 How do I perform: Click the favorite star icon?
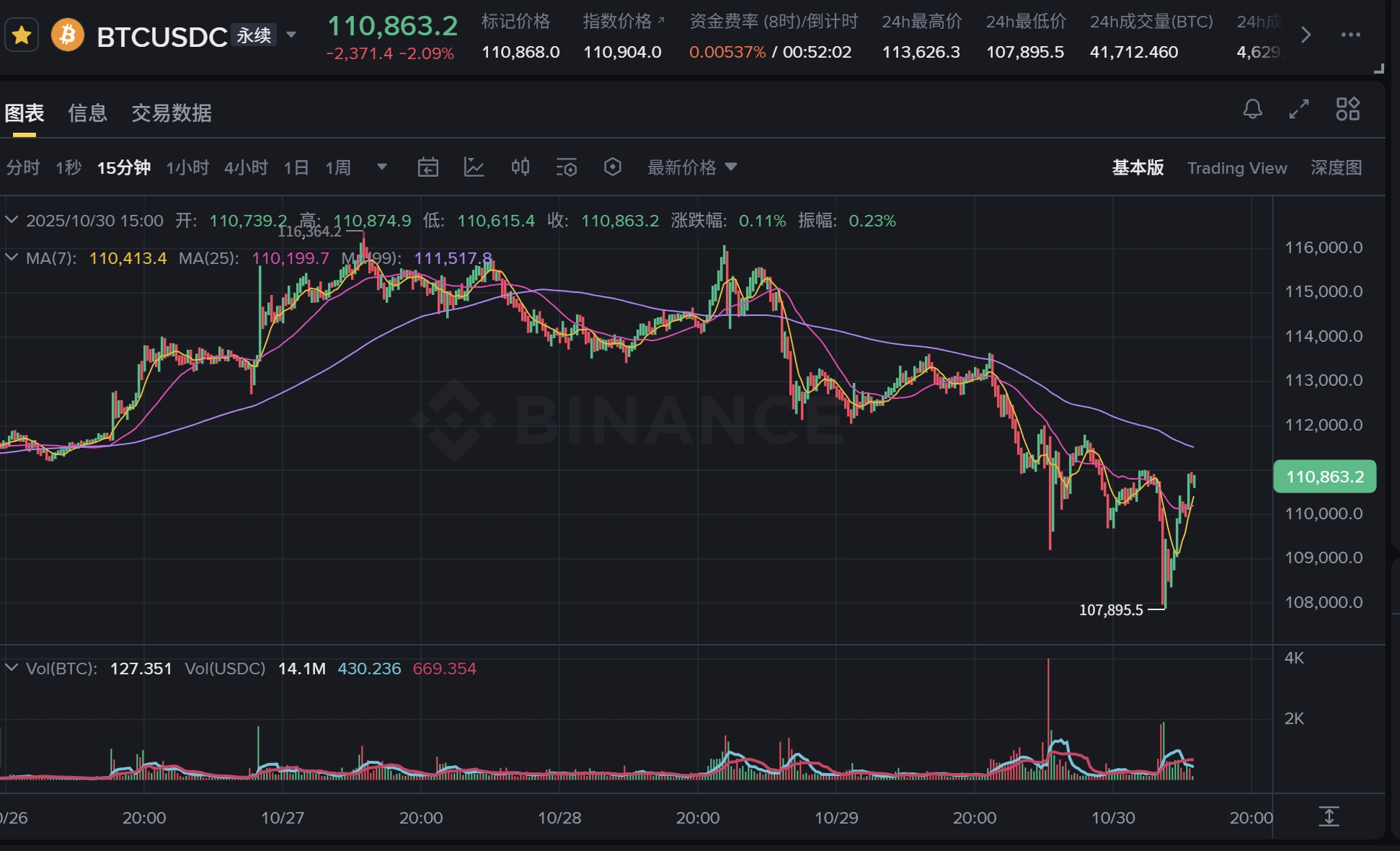pos(22,35)
